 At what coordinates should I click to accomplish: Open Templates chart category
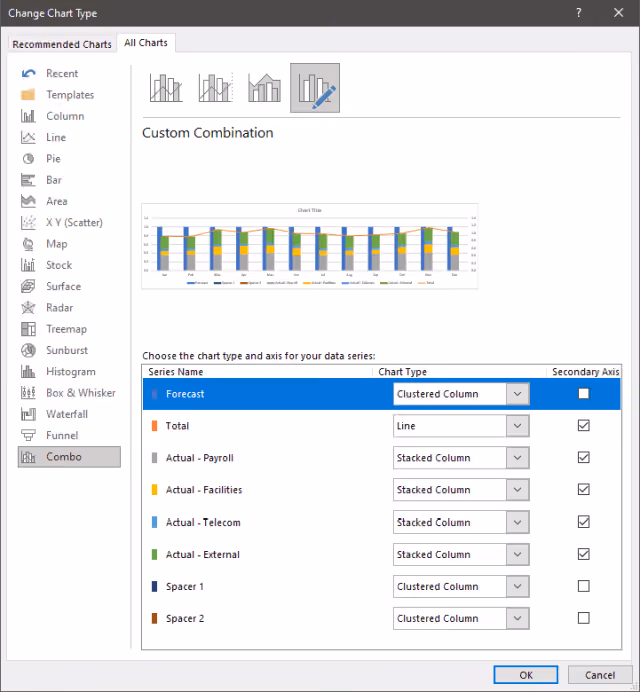coord(70,94)
